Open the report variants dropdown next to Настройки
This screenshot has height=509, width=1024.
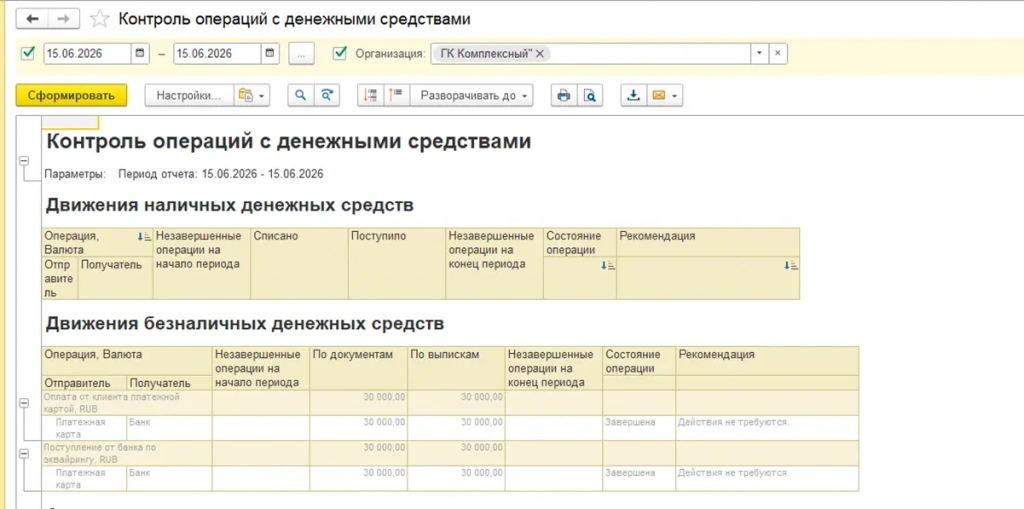coord(252,95)
